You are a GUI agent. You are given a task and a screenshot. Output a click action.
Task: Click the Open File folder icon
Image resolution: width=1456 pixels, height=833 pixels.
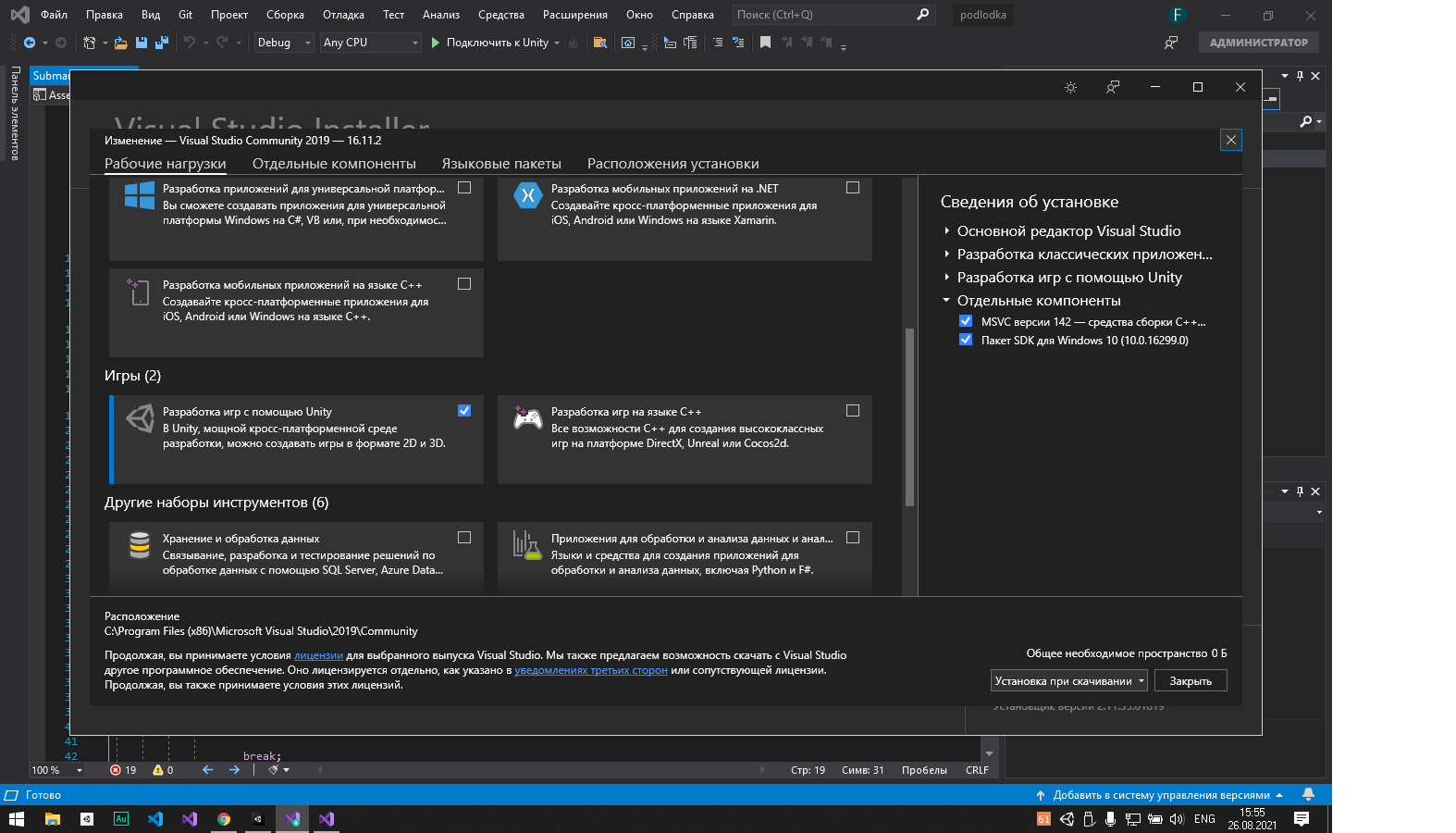click(121, 43)
